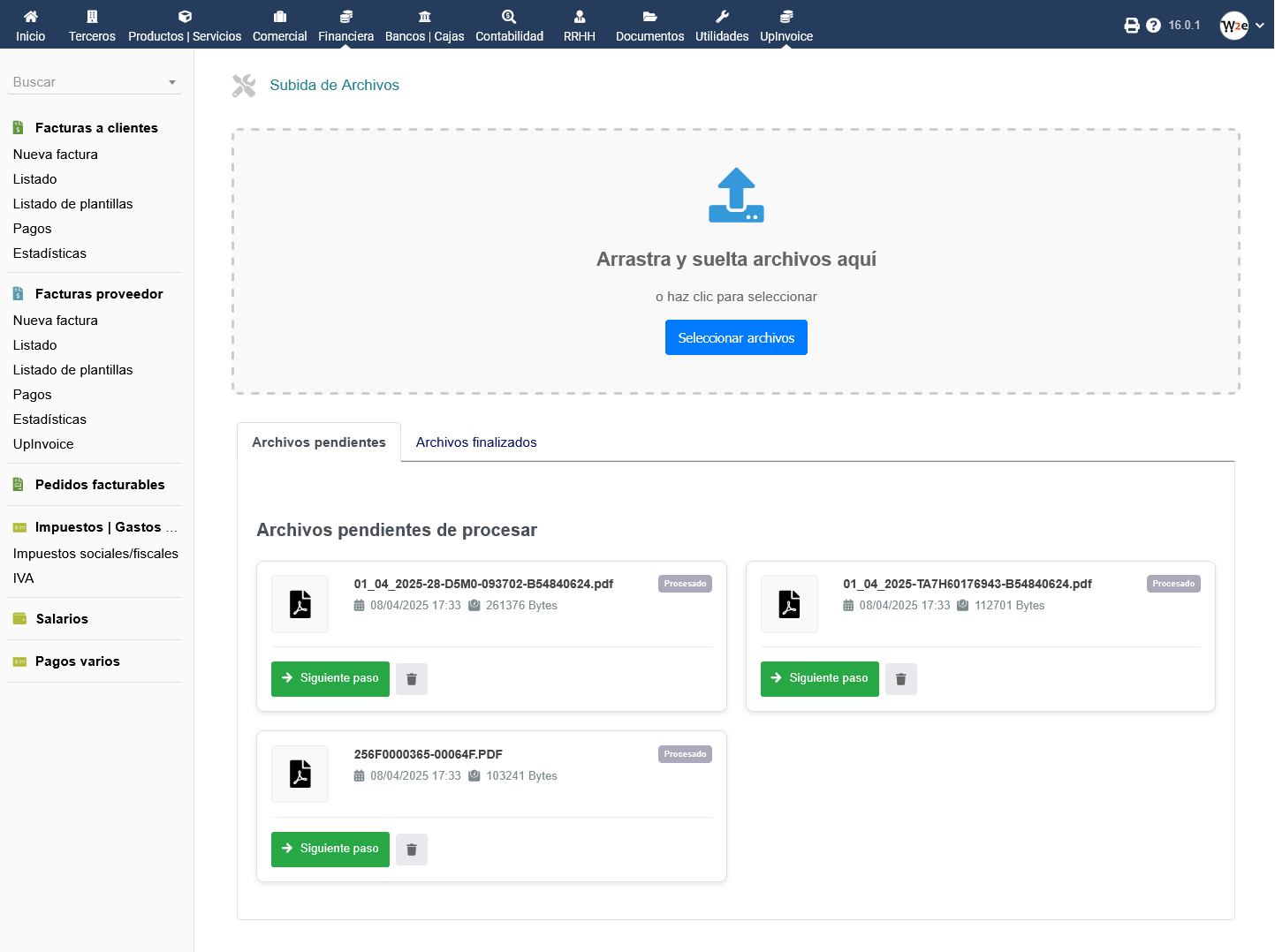1275x952 pixels.
Task: Click the Salarios wallet icon
Action: tap(19, 619)
